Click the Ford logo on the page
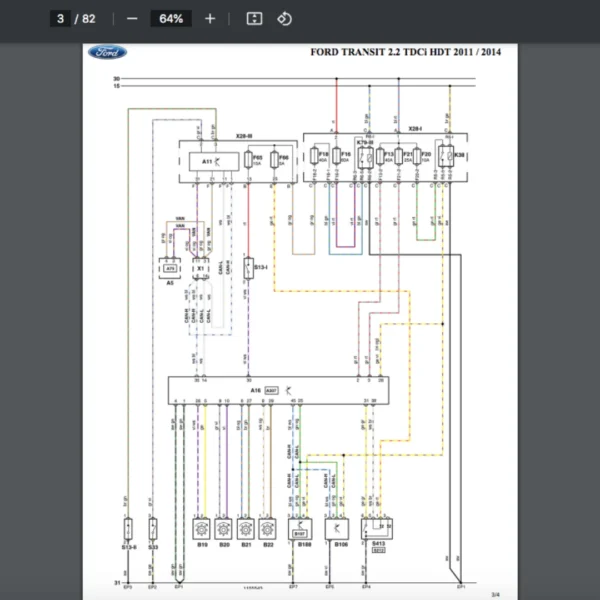600x600 pixels. (x=107, y=53)
